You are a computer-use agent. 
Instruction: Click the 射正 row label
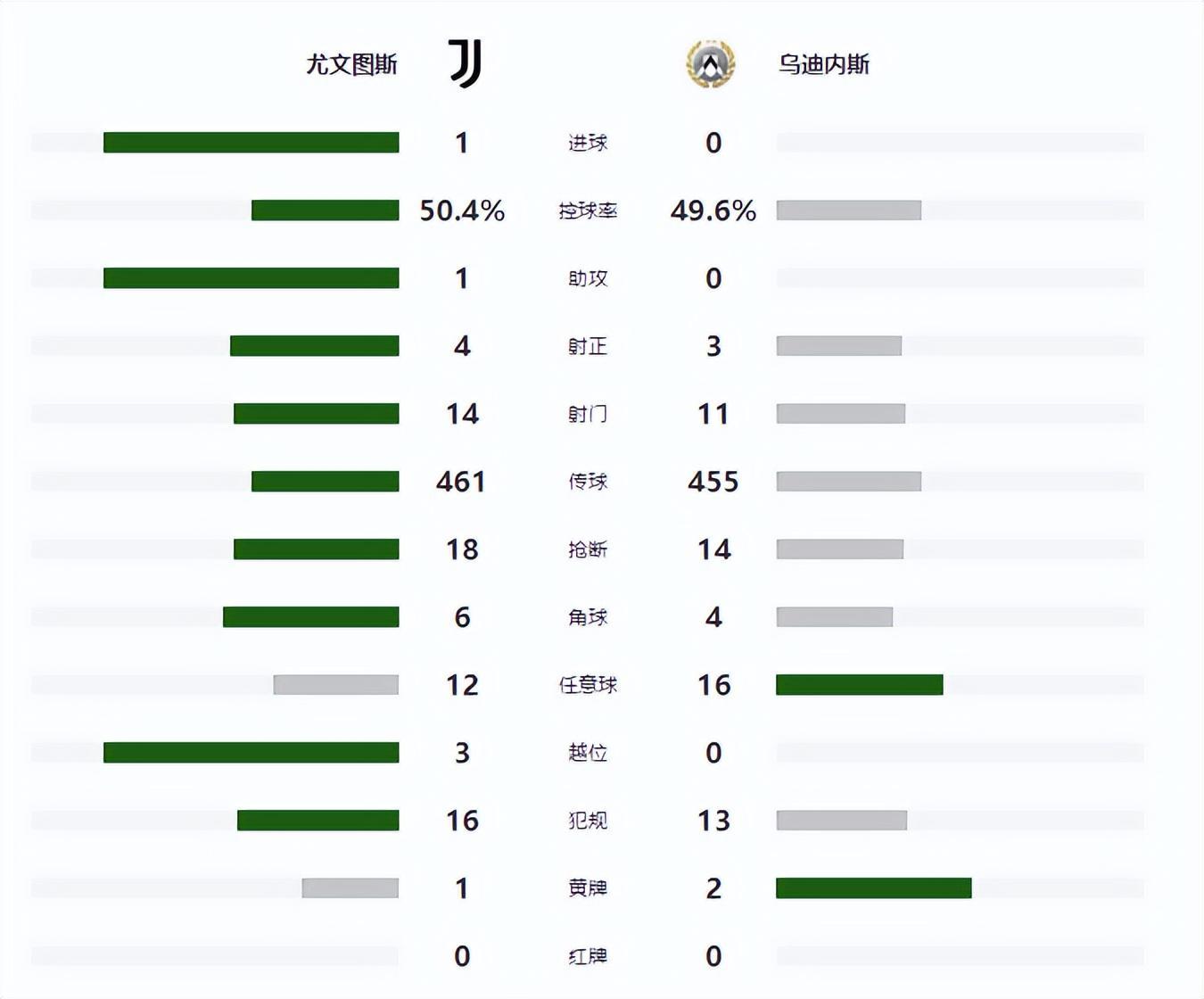pyautogui.click(x=588, y=346)
